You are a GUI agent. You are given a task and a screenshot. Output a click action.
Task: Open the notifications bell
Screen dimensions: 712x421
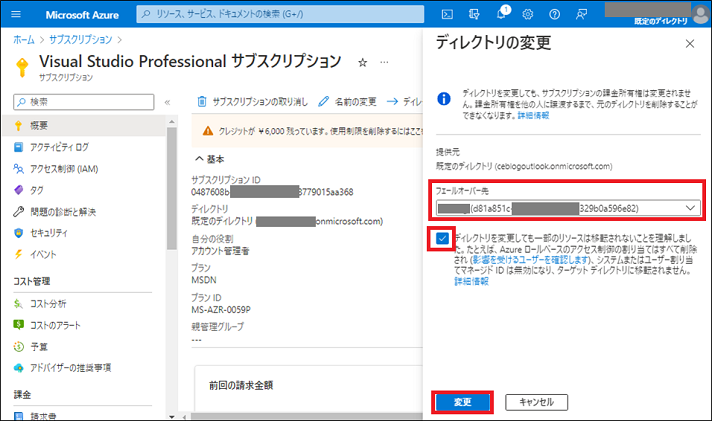[x=501, y=14]
